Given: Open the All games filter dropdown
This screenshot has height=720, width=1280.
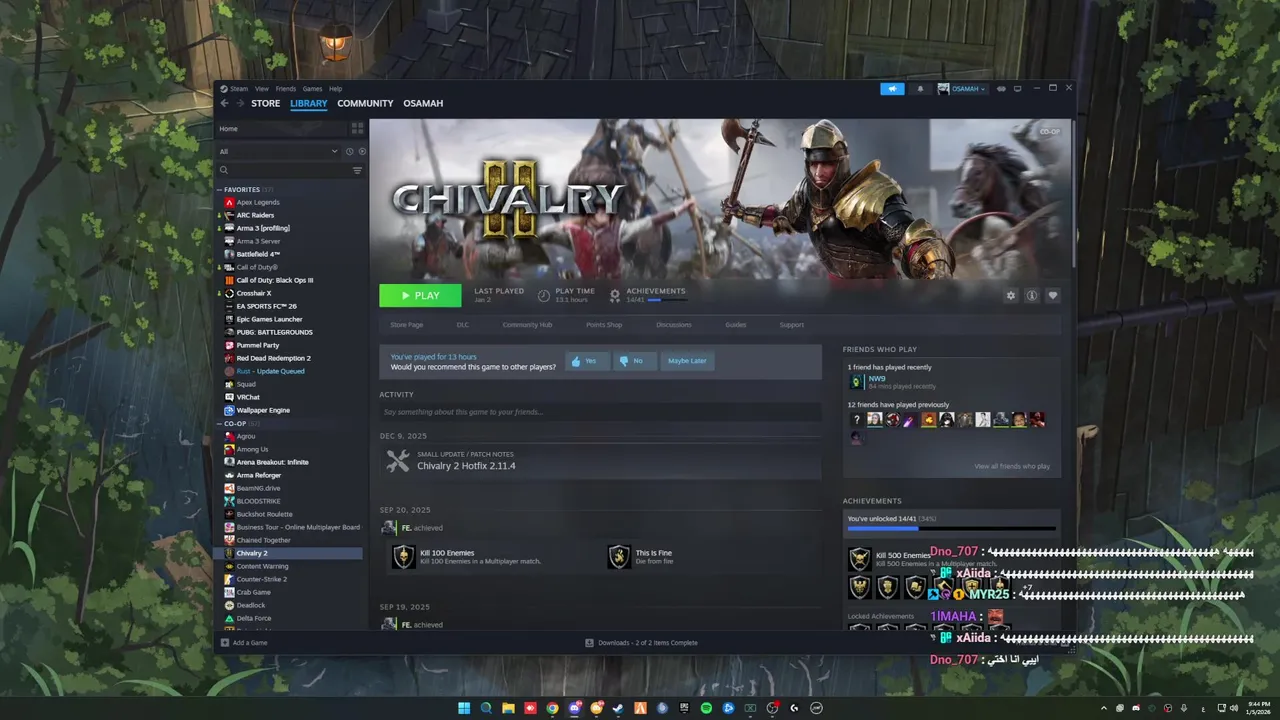Looking at the screenshot, I should pos(279,151).
